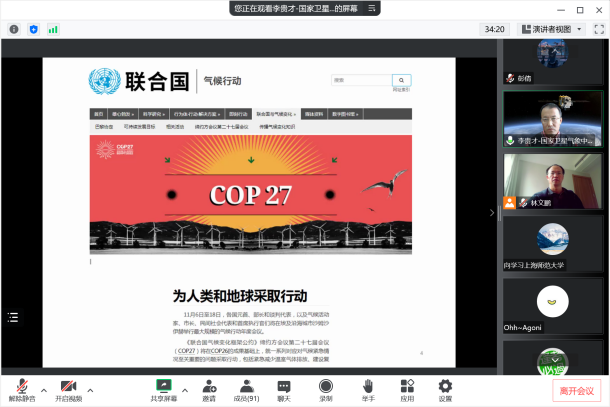
Task: Toggle 录制 recording
Action: [326, 390]
